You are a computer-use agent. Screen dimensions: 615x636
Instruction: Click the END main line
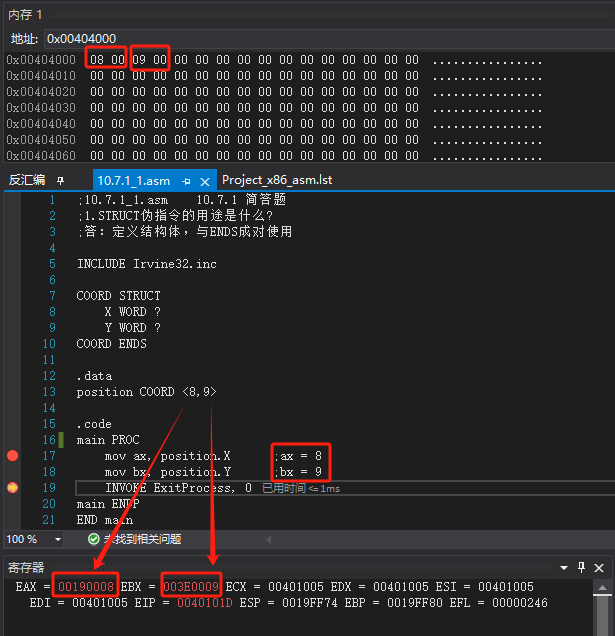[105, 520]
